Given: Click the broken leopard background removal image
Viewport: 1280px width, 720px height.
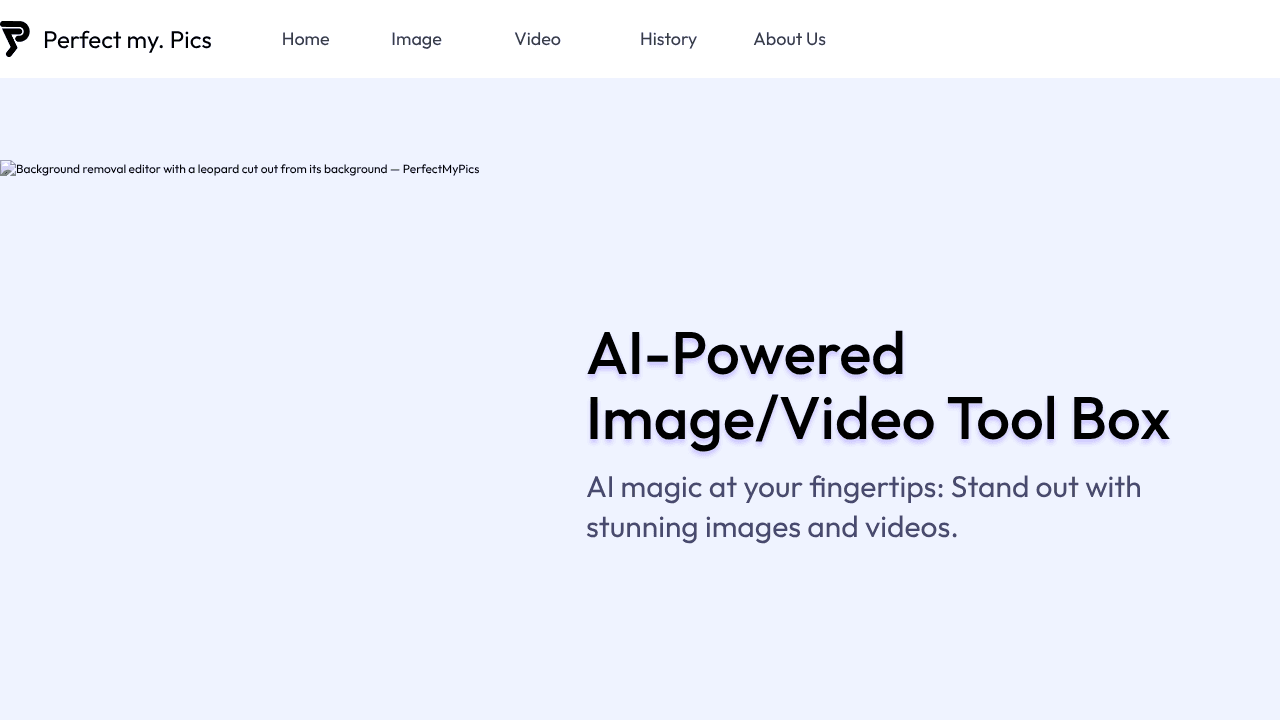Looking at the screenshot, I should [240, 169].
